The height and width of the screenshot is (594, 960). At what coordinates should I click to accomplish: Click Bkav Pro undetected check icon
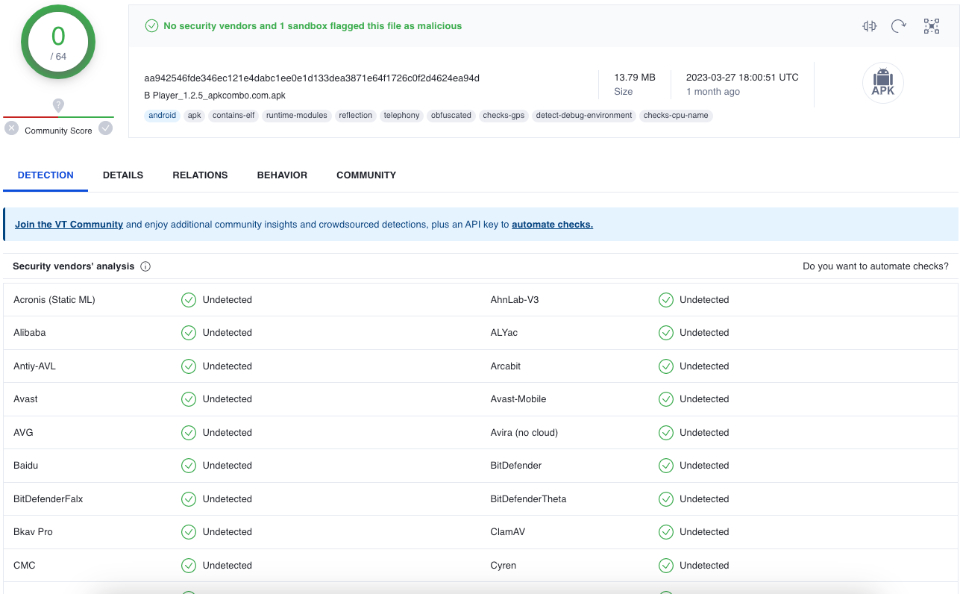tap(189, 532)
